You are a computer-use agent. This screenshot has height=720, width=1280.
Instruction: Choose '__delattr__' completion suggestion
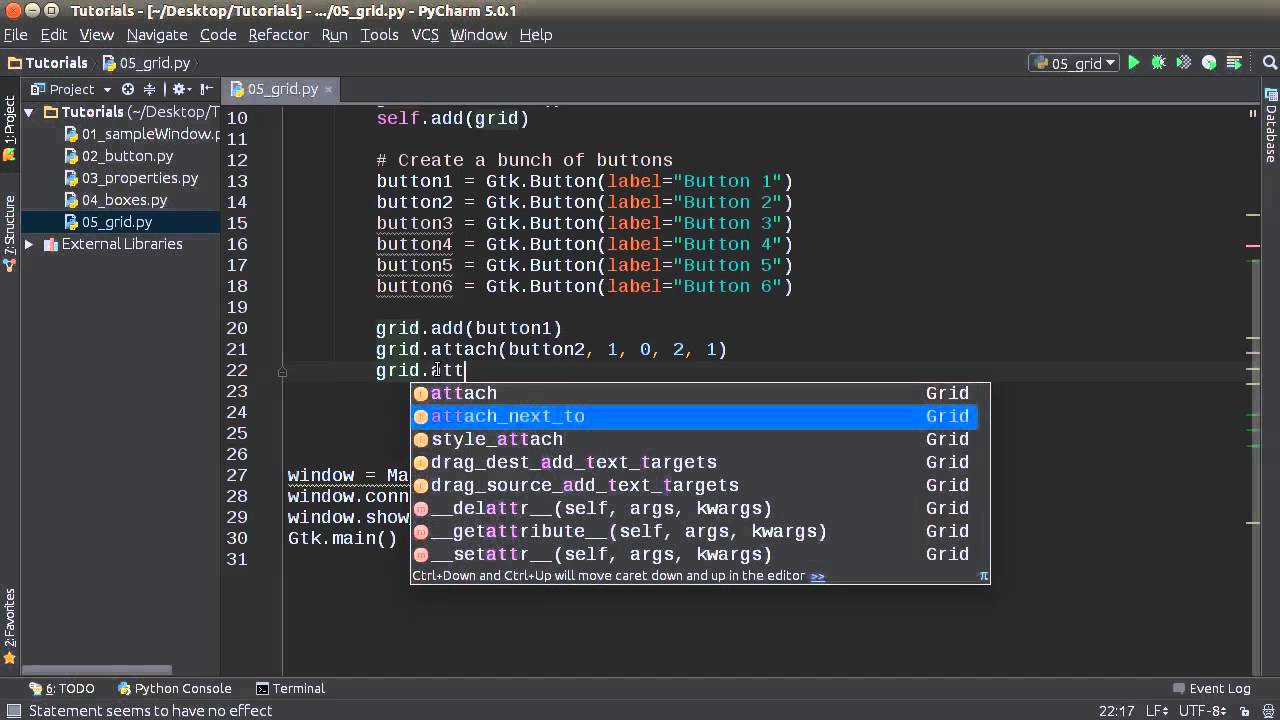coord(694,509)
